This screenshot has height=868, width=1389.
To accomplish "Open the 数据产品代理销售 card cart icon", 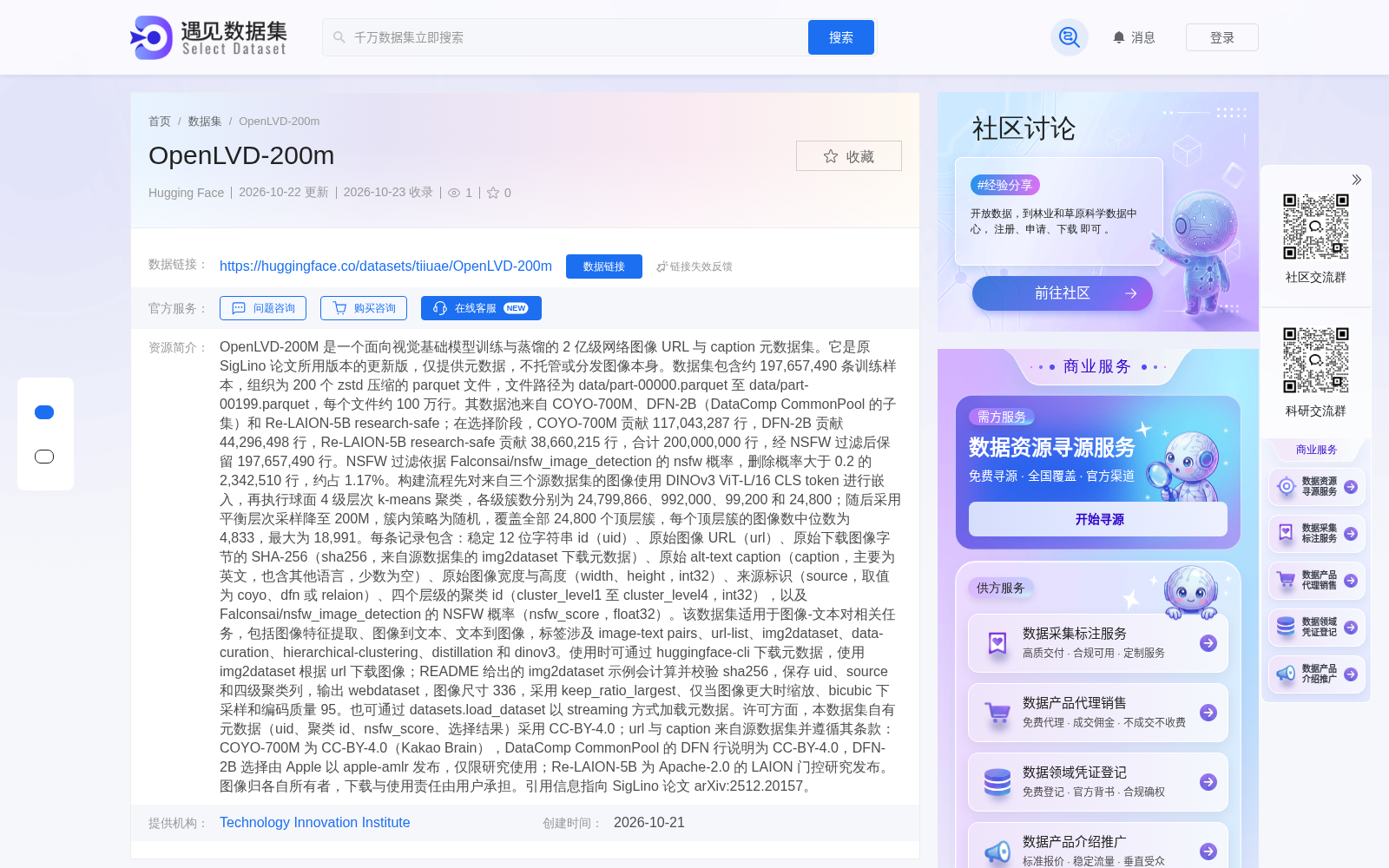I will [997, 713].
